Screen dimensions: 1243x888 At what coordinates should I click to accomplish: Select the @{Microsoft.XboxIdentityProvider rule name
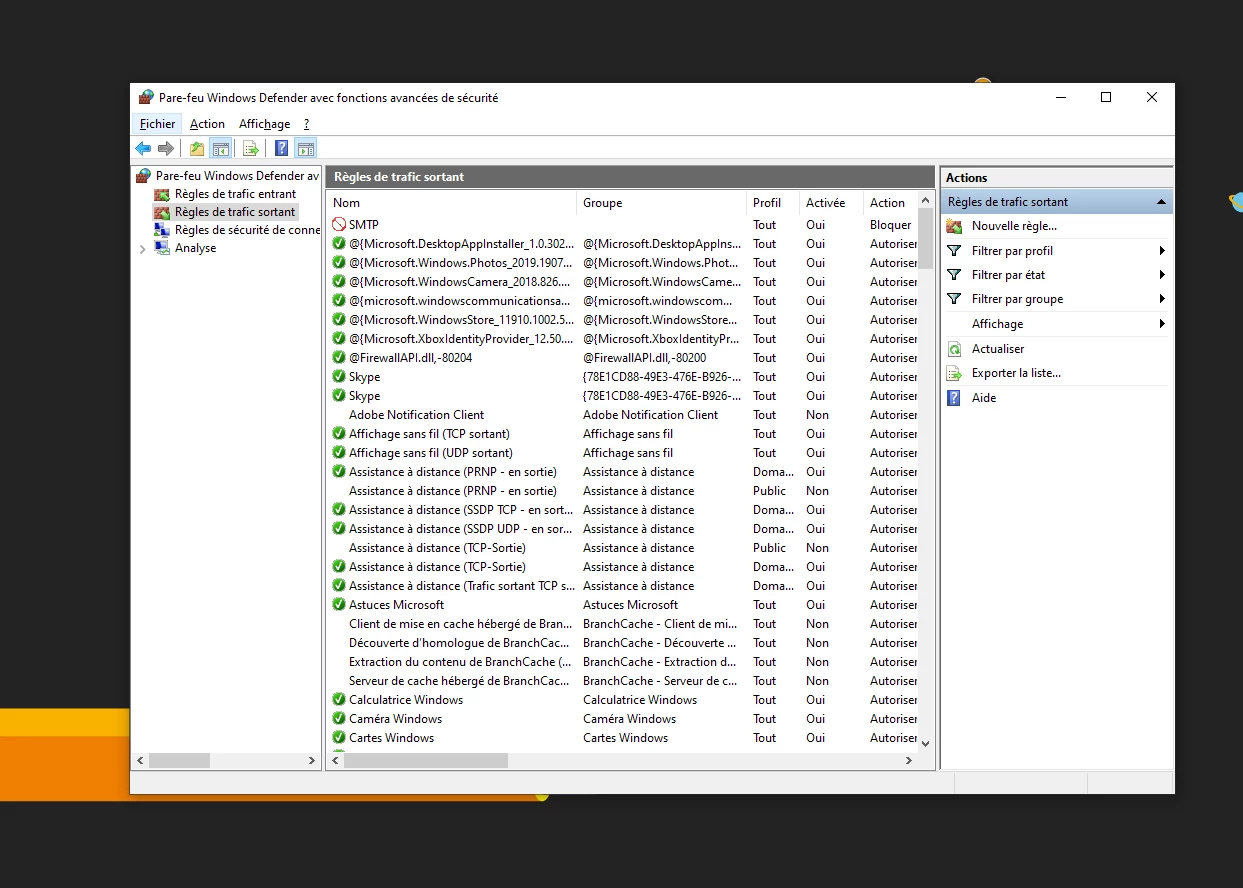(462, 339)
